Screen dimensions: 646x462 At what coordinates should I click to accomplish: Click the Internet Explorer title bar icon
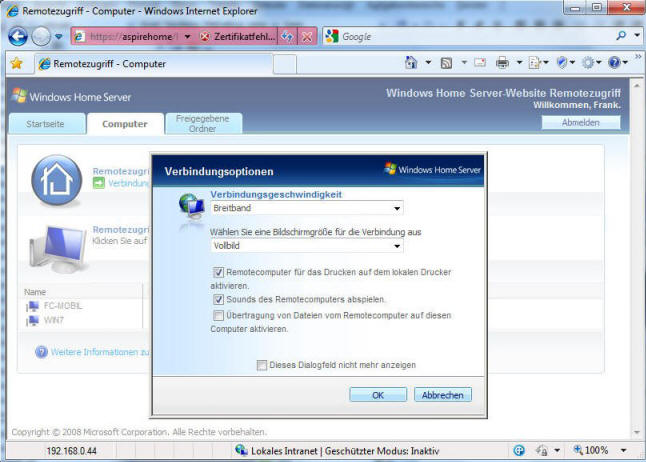[12, 10]
